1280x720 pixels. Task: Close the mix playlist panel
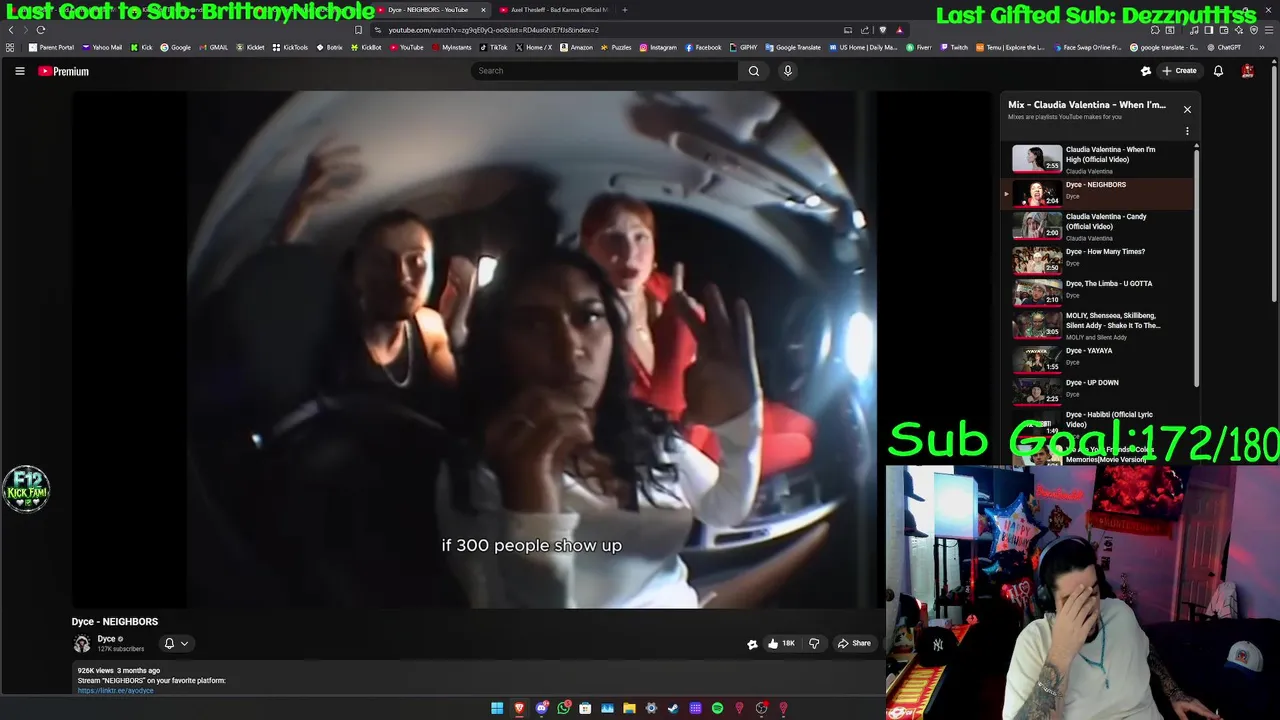[1187, 109]
